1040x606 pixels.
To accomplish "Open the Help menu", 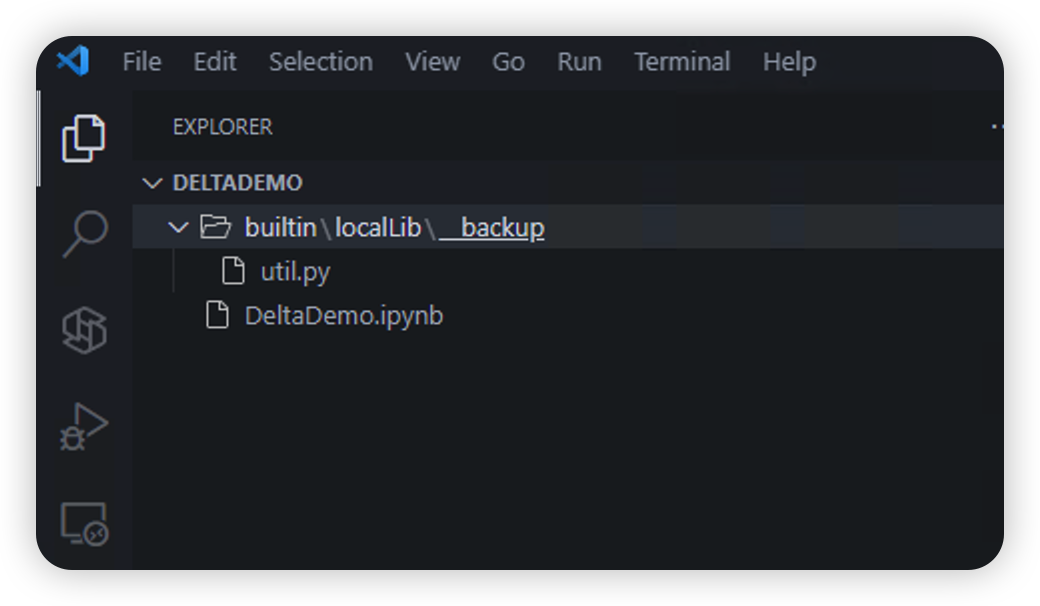I will [x=789, y=62].
